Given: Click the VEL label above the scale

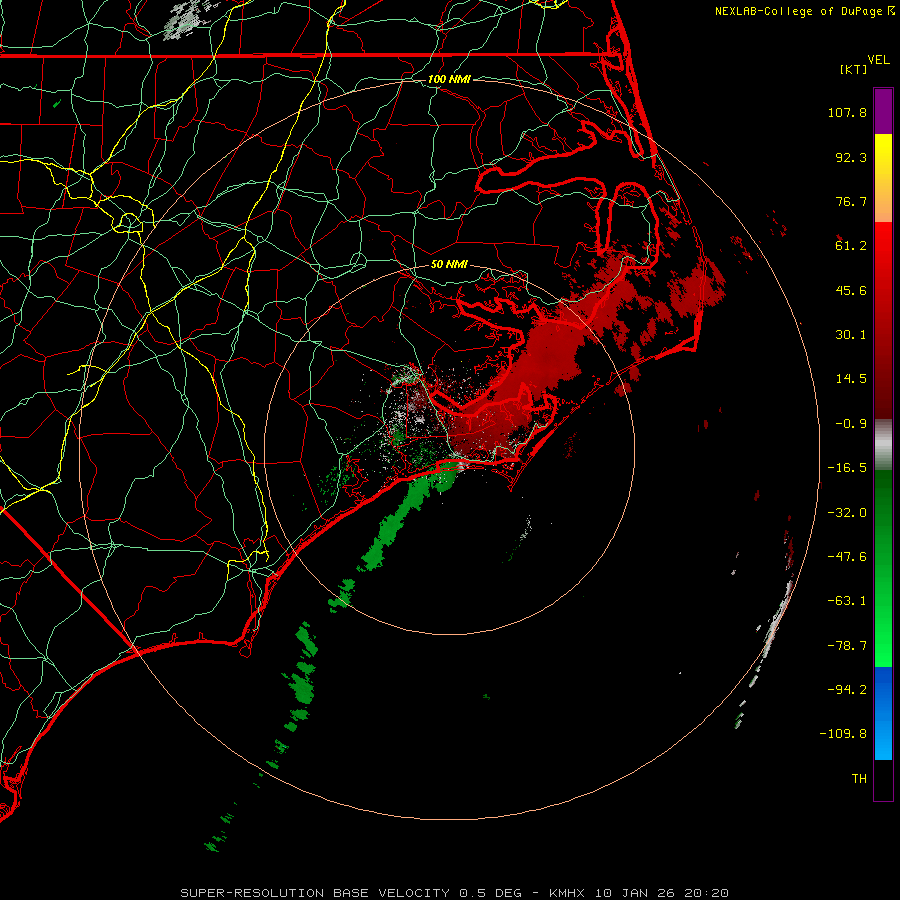Looking at the screenshot, I should click(x=878, y=59).
